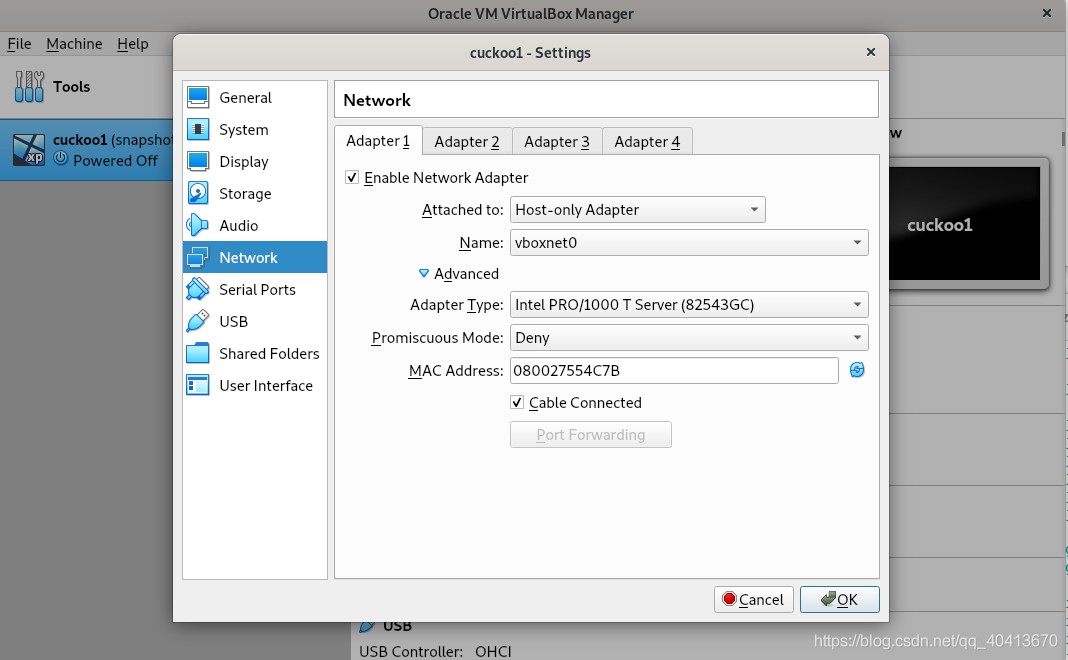Image resolution: width=1068 pixels, height=660 pixels.
Task: Close the cuckoo1 Settings dialog
Action: click(870, 52)
